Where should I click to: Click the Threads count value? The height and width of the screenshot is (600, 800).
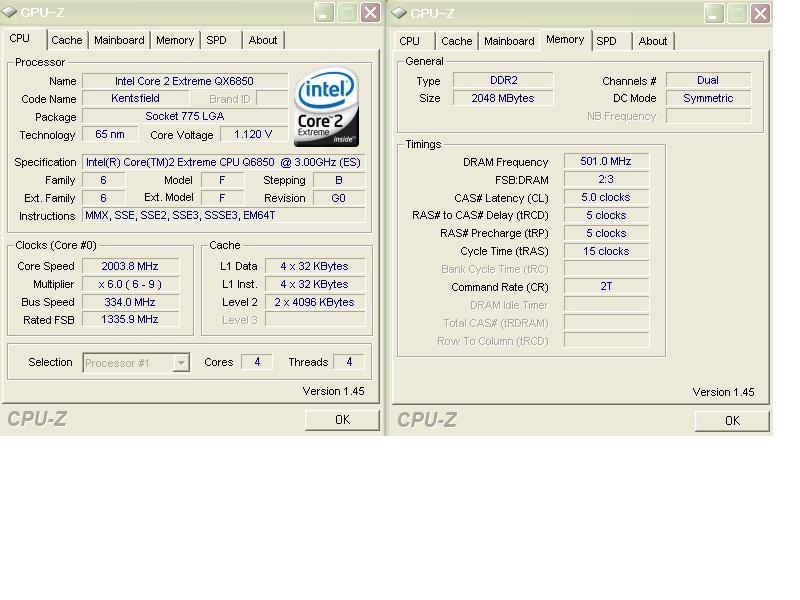[349, 362]
